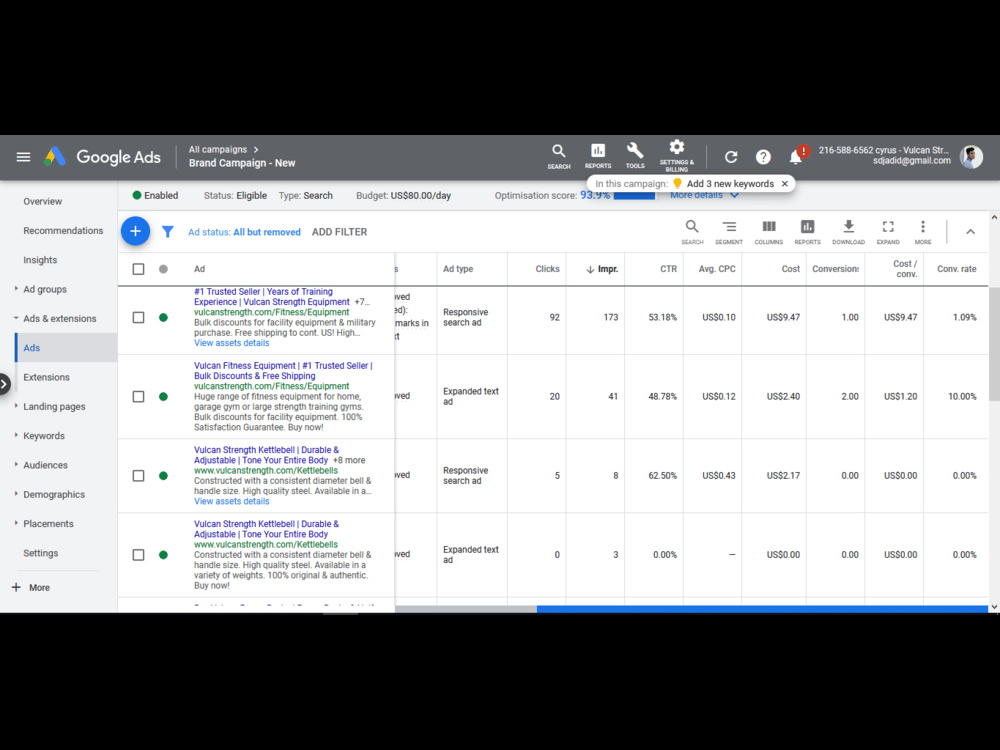Open the top bar Reports icon
Viewport: 1000px width, 750px height.
click(598, 156)
